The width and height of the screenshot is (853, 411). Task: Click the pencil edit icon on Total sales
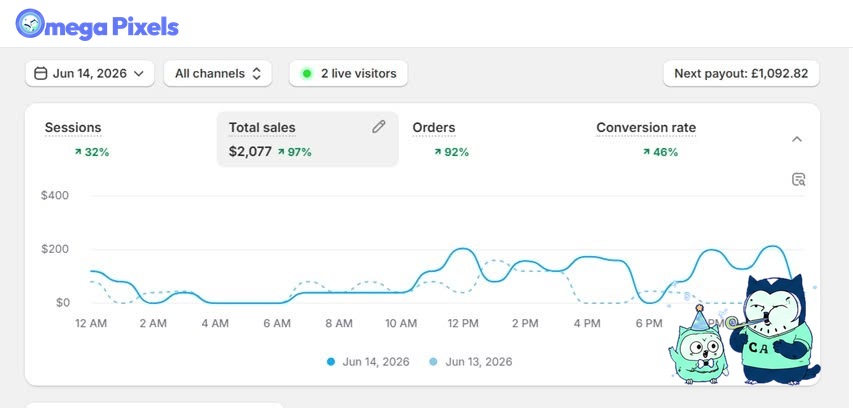click(379, 127)
